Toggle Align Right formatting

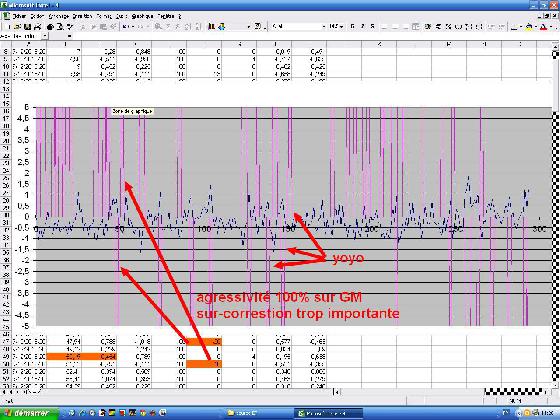click(405, 26)
